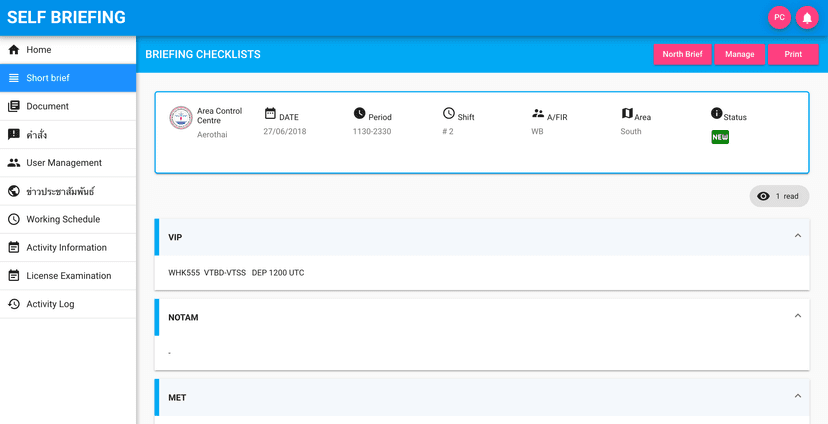Click the User Management people icon
Image resolution: width=828 pixels, height=424 pixels.
[x=14, y=163]
